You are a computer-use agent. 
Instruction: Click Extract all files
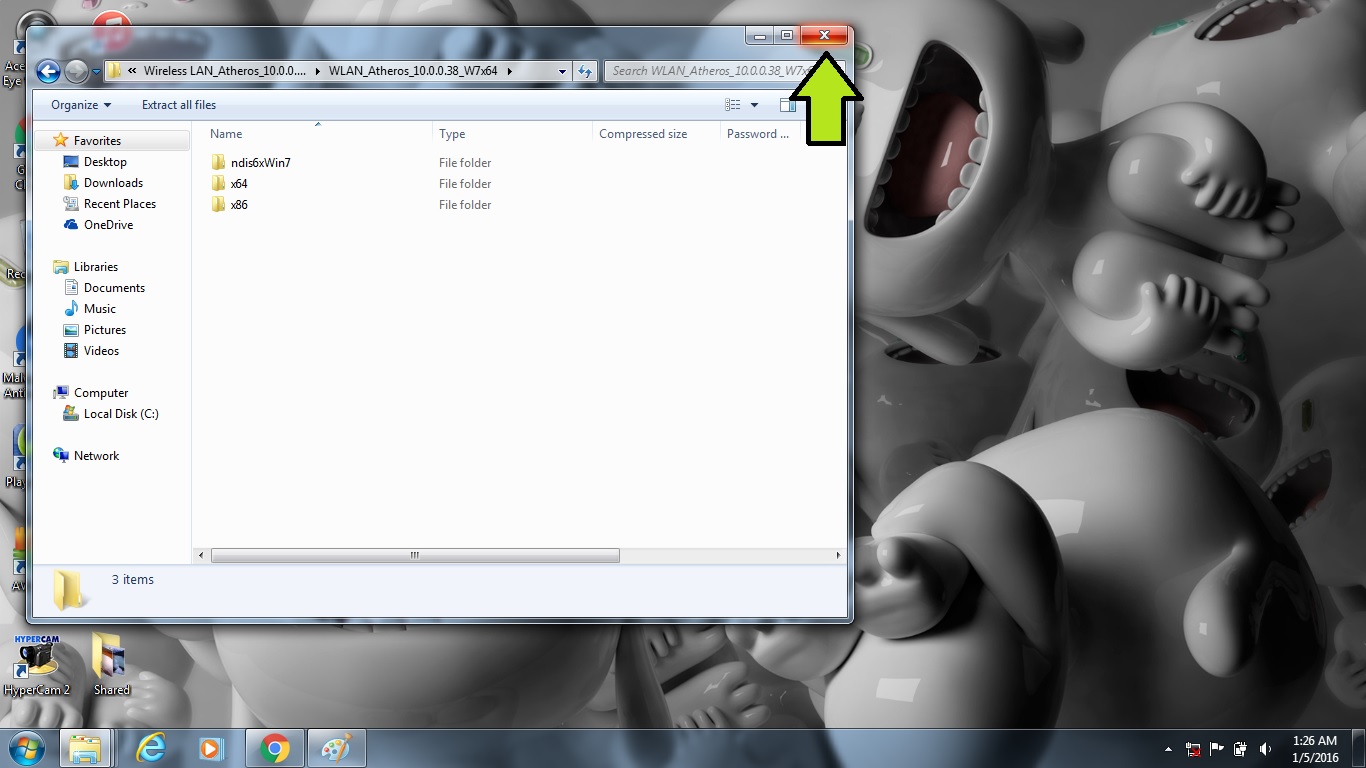coord(179,105)
